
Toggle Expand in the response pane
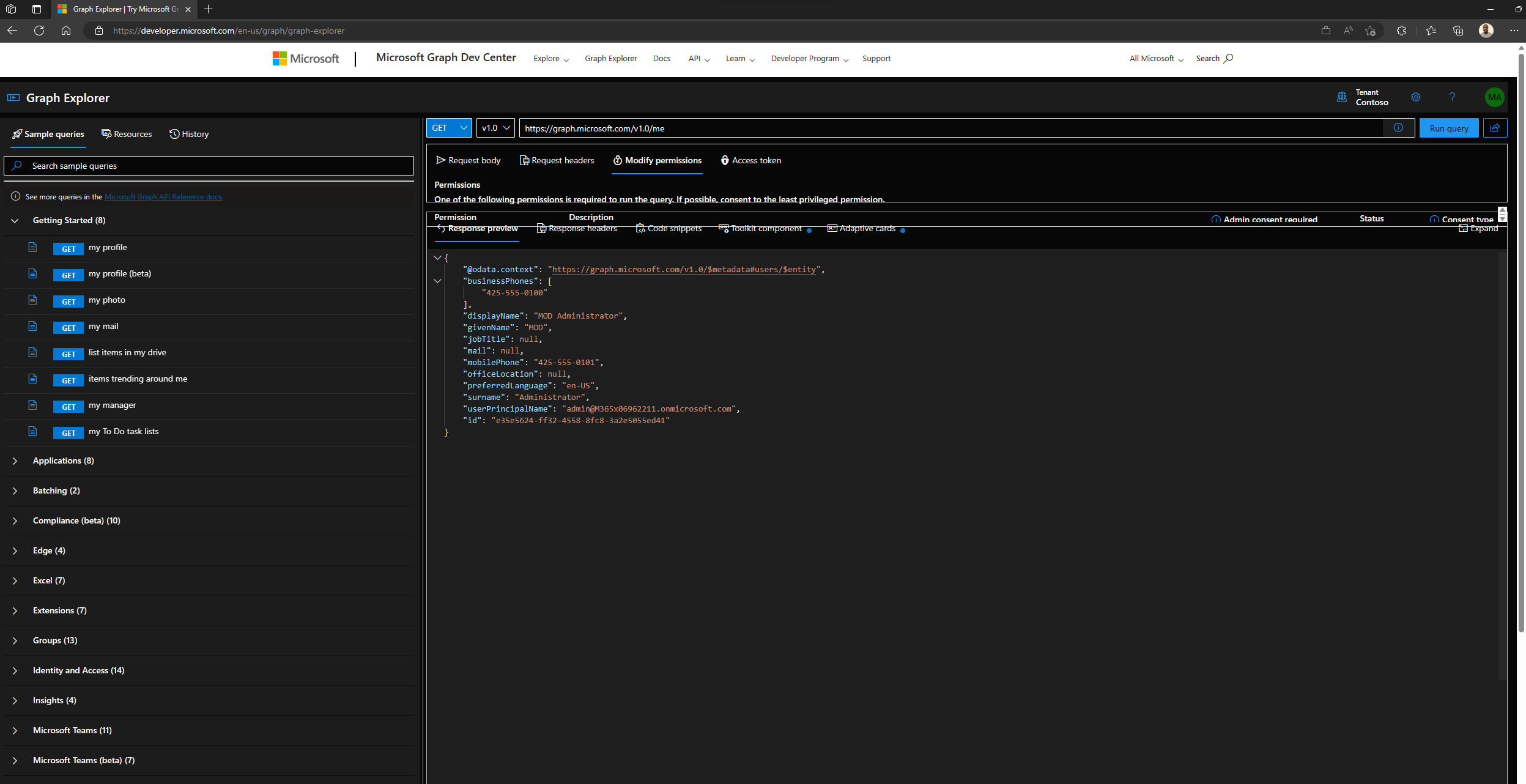[1480, 228]
